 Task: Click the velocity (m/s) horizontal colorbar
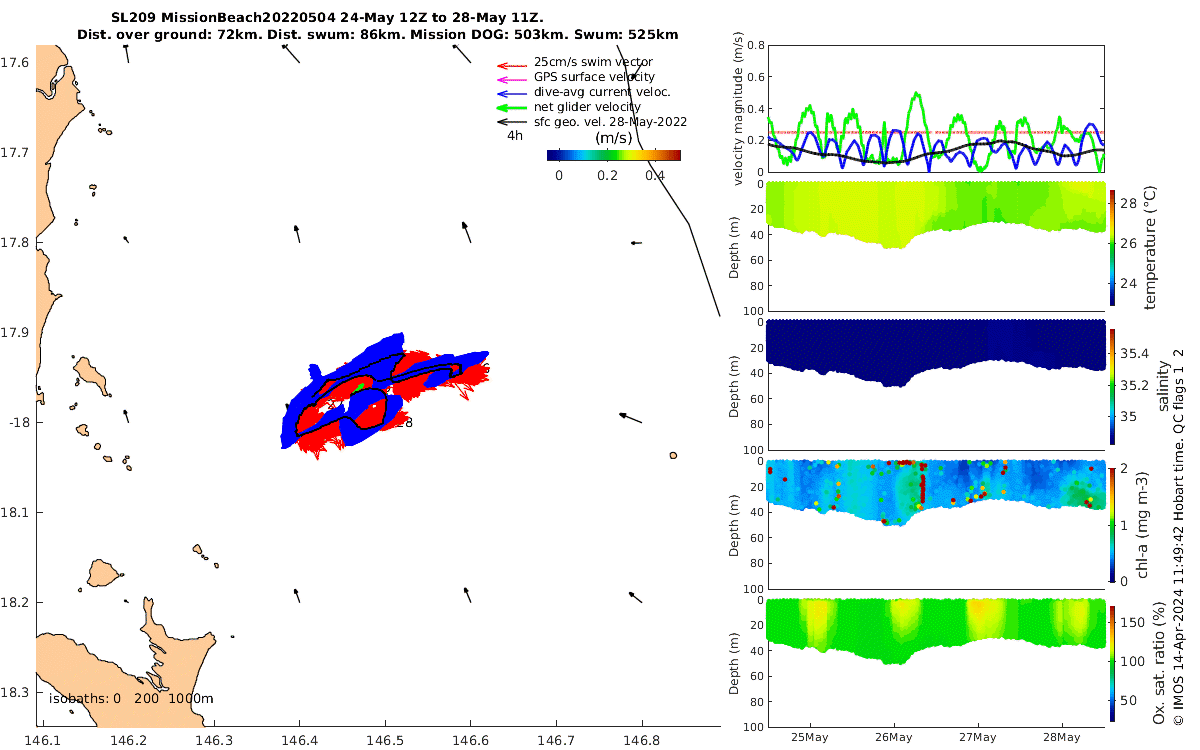[x=614, y=155]
